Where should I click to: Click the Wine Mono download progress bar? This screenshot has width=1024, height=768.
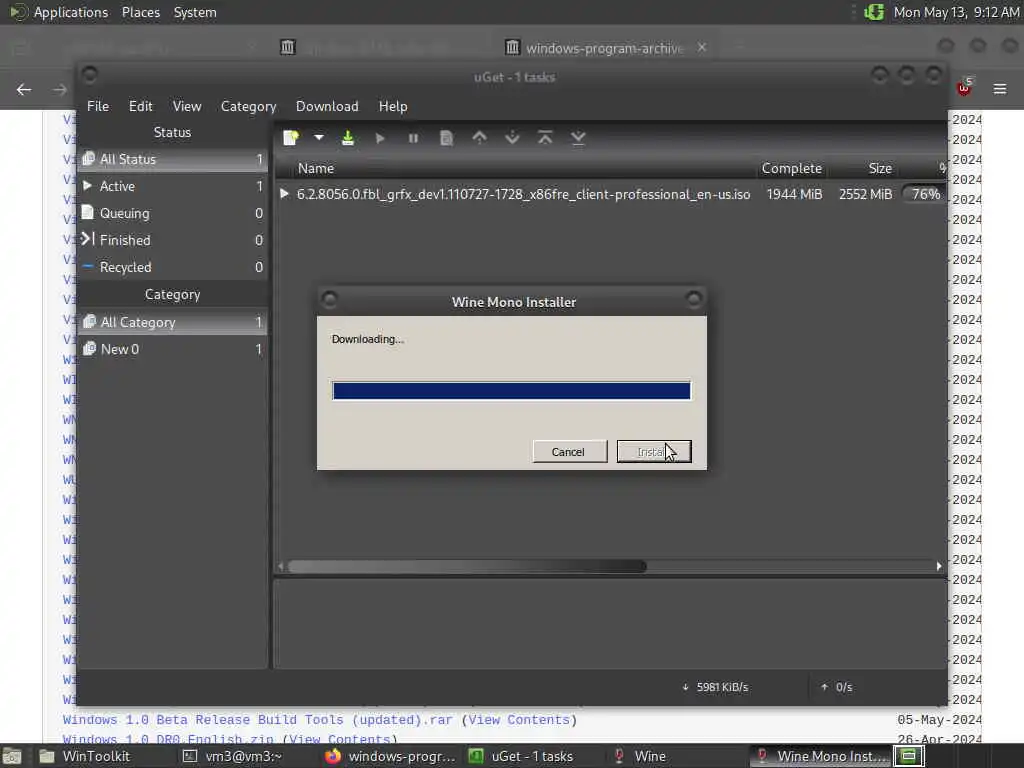(511, 391)
